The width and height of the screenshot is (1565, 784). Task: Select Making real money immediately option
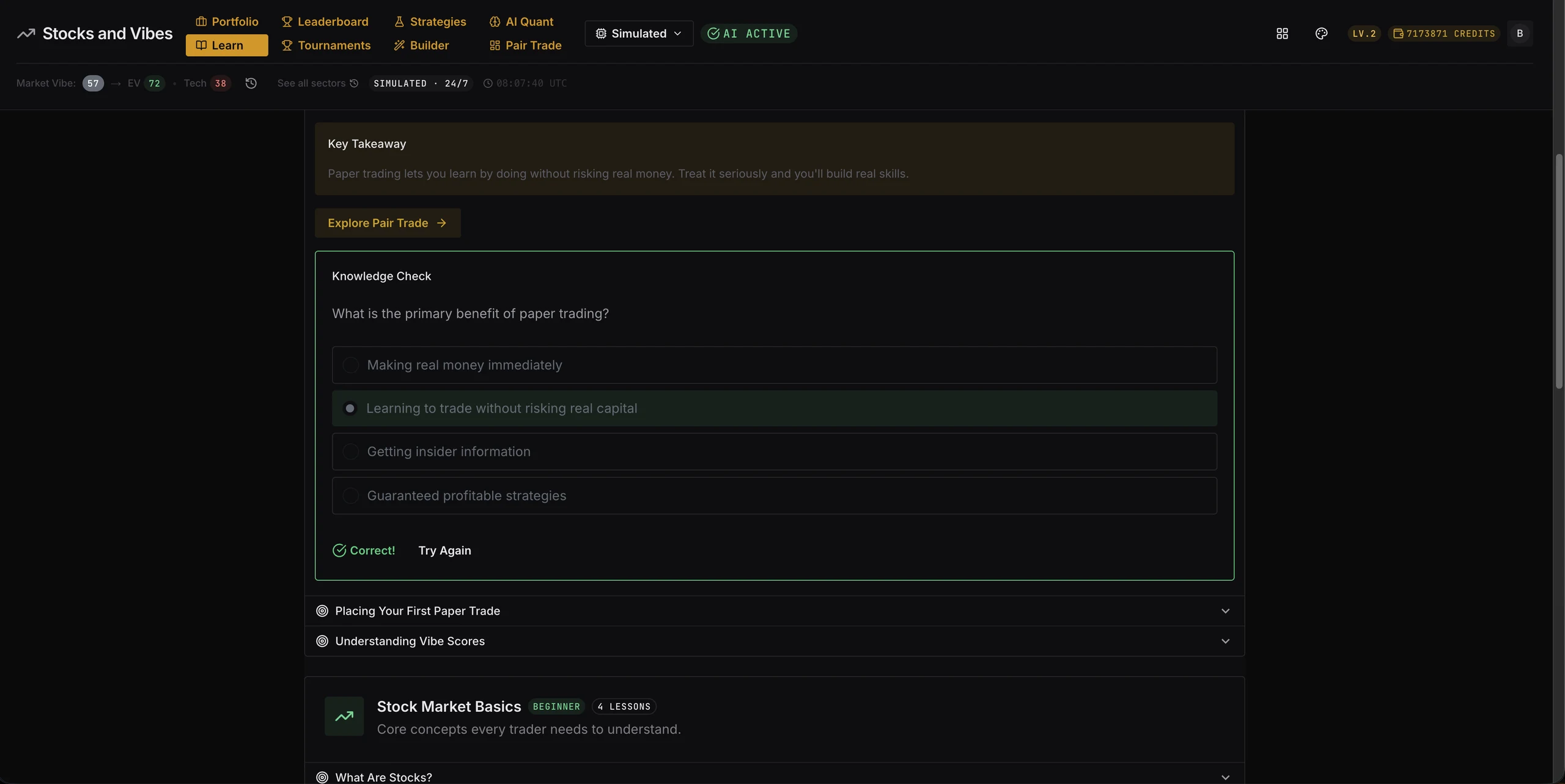(x=774, y=365)
